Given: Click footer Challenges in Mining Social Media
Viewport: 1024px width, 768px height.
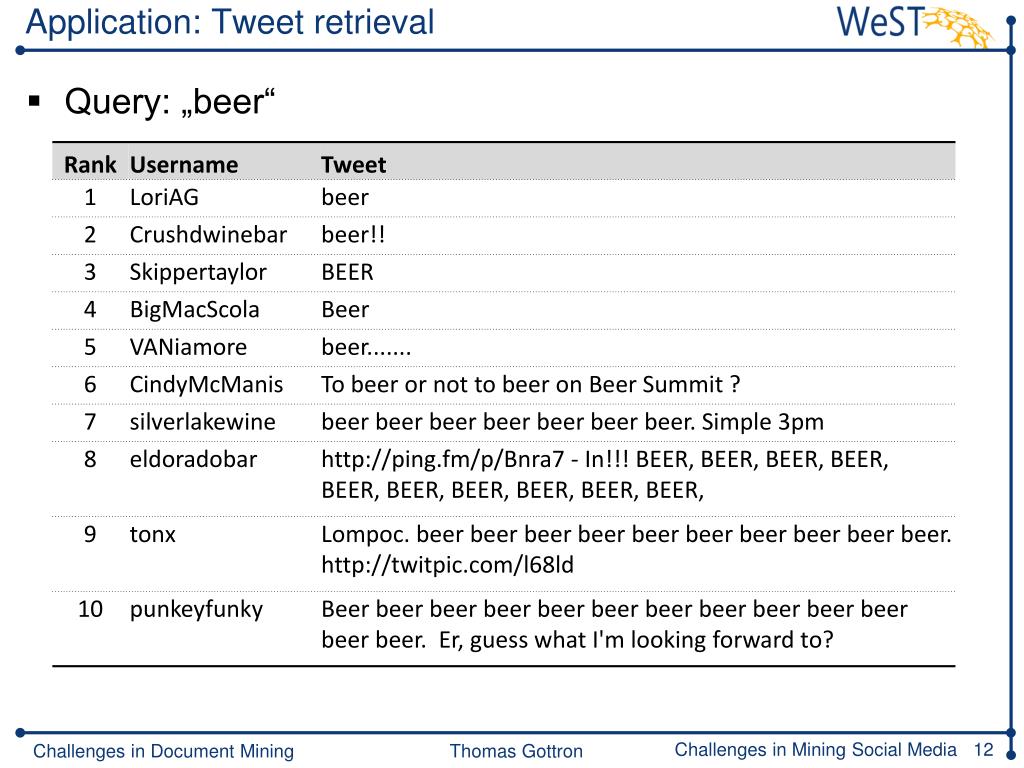Looking at the screenshot, I should coord(816,750).
